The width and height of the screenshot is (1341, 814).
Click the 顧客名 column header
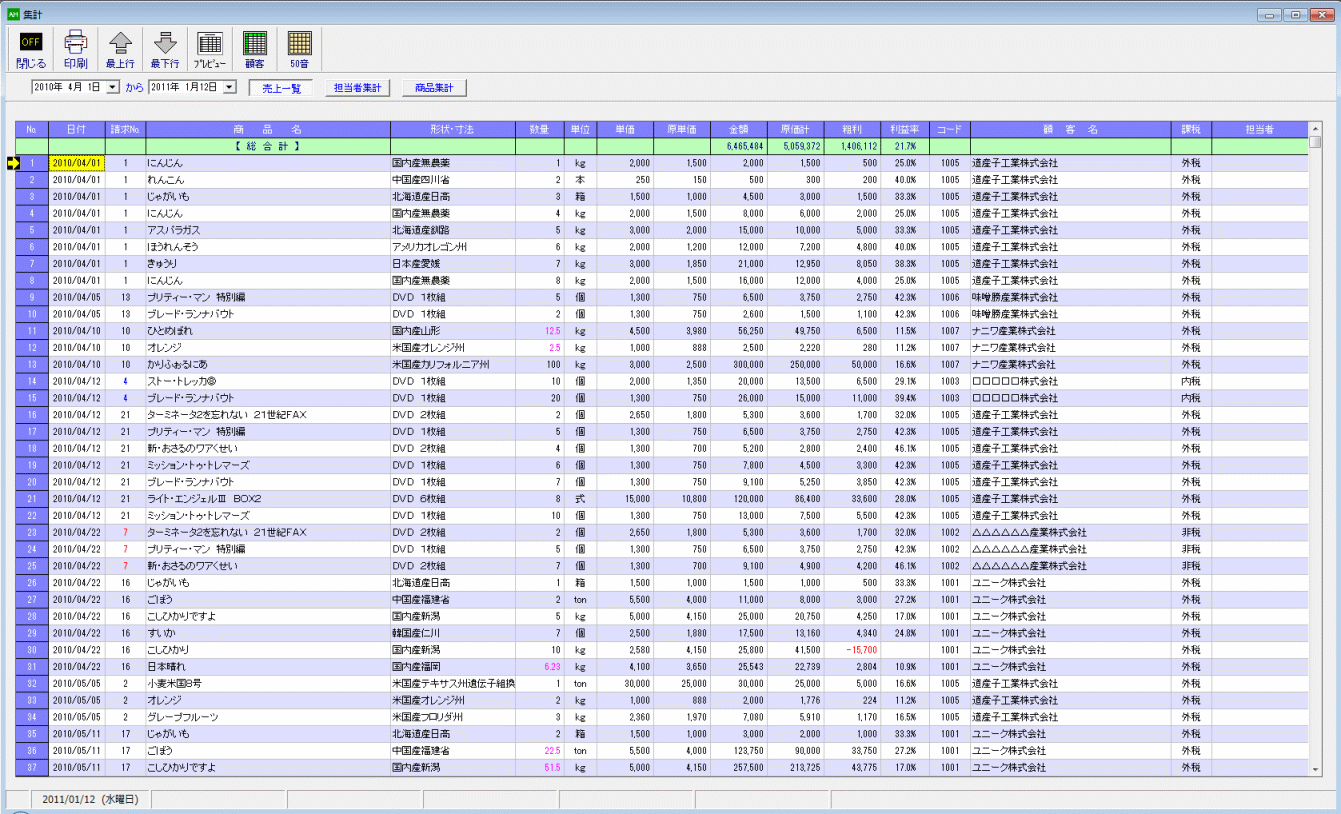(x=1070, y=129)
